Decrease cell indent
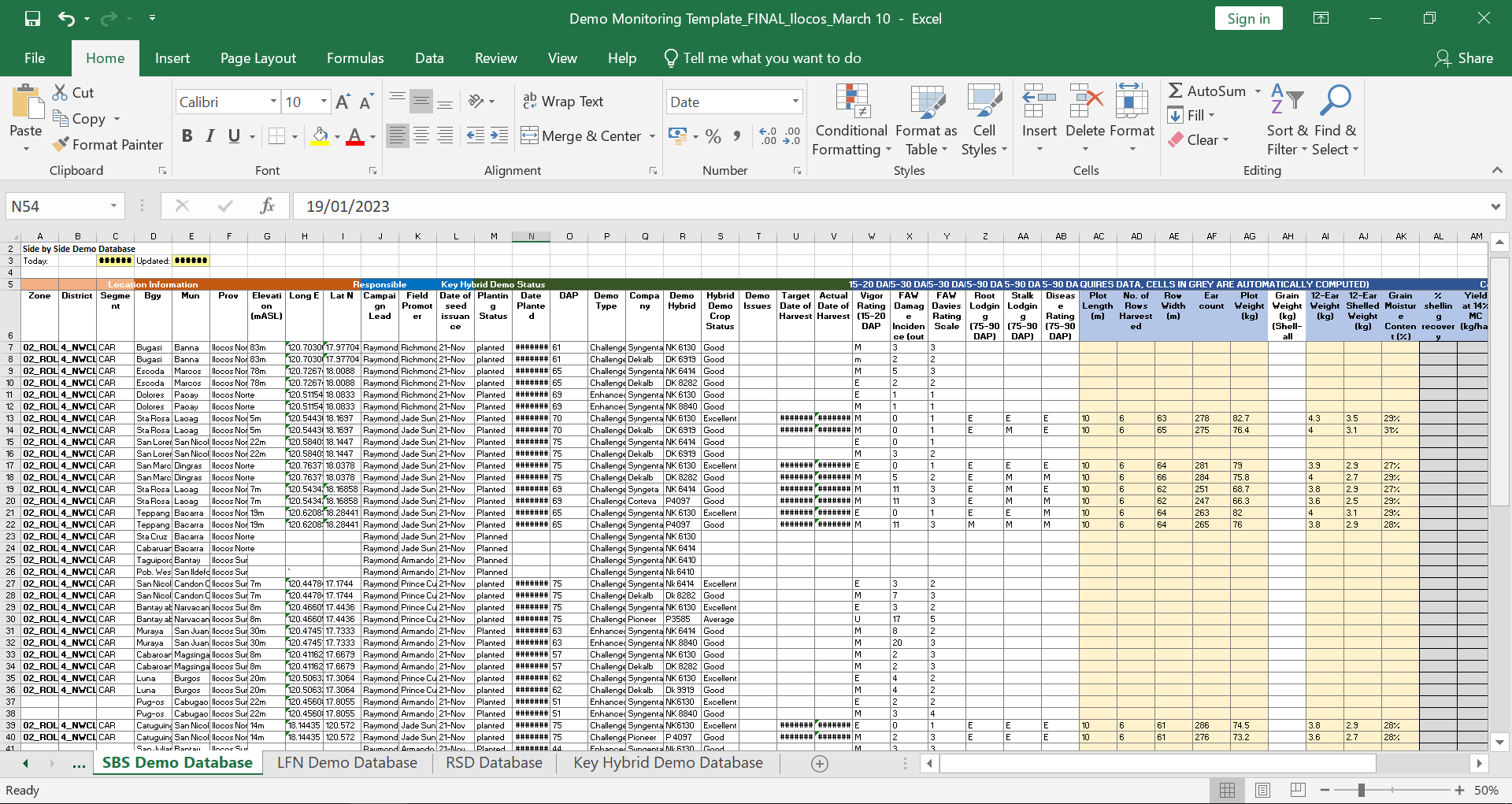 tap(476, 135)
